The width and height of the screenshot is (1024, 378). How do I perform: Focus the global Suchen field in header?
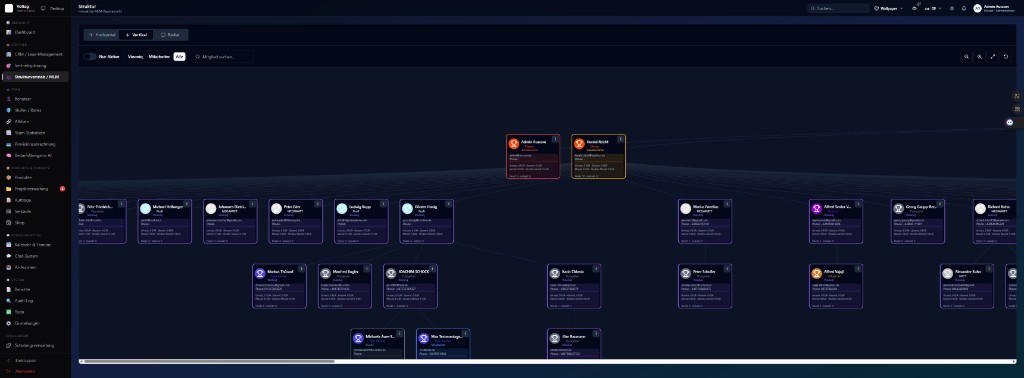[839, 8]
